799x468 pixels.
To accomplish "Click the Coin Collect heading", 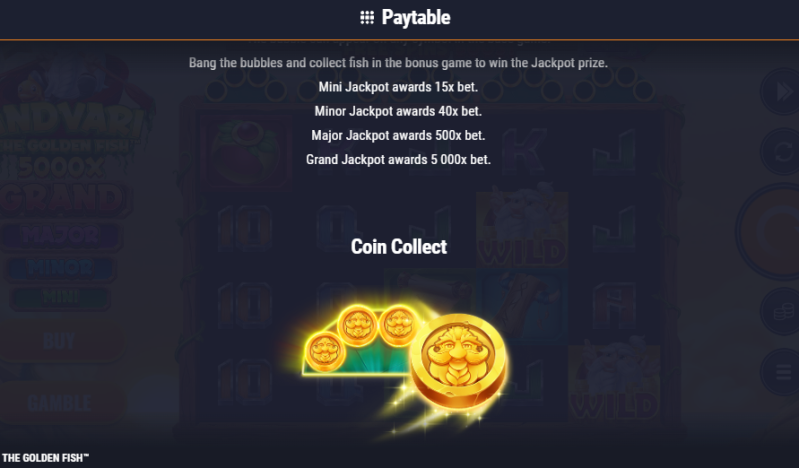I will (399, 247).
